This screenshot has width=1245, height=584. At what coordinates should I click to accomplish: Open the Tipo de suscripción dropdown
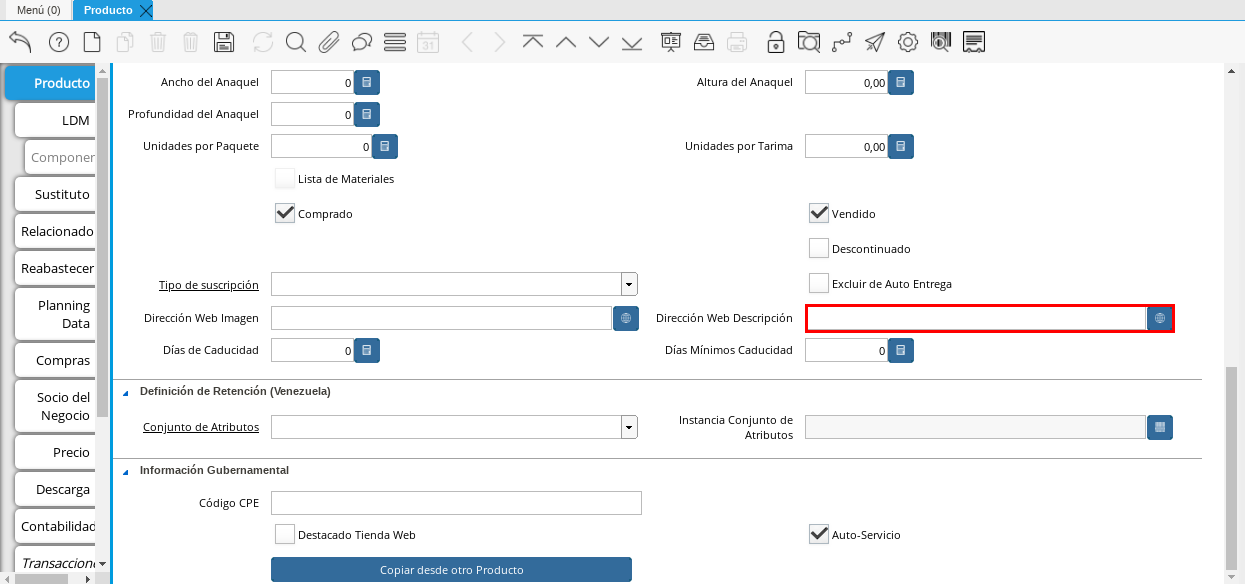[x=629, y=284]
